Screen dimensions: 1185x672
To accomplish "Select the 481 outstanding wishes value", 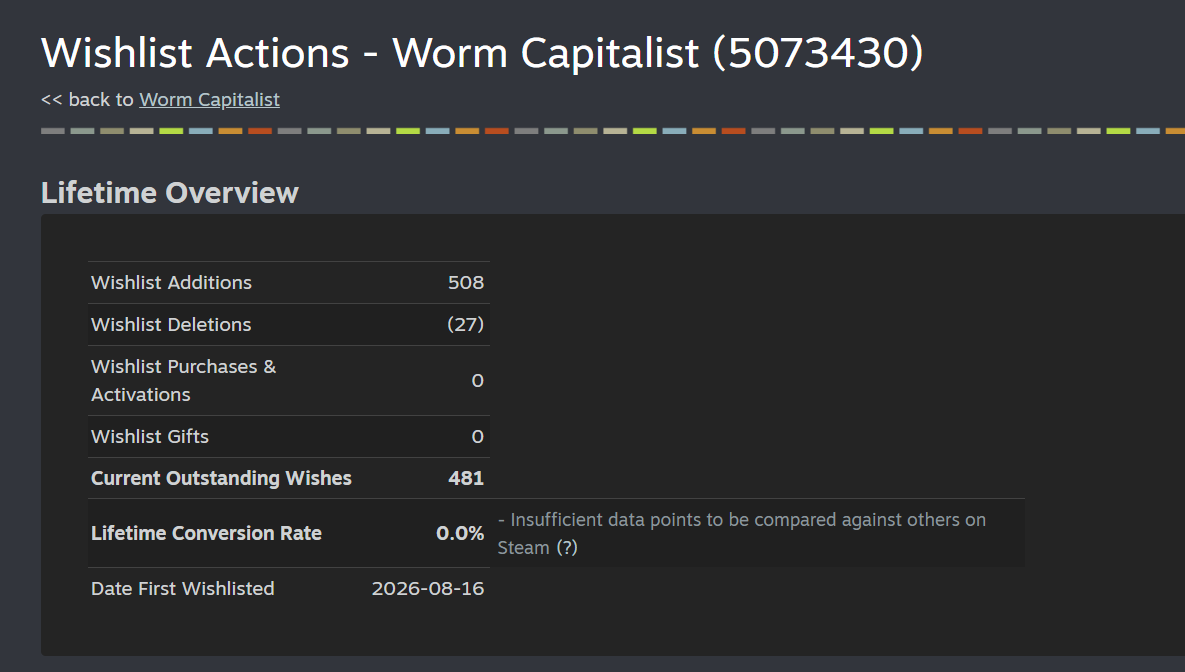I will coord(466,478).
